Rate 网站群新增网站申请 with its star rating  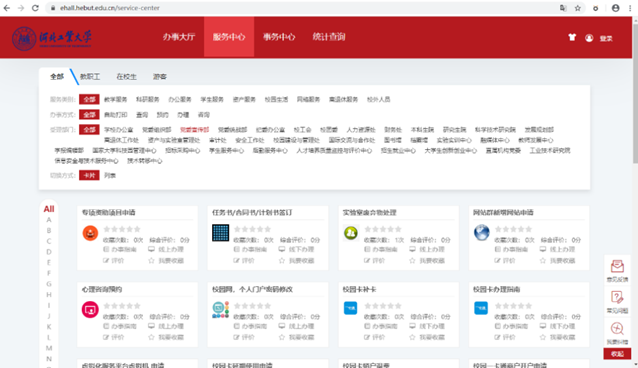click(x=513, y=229)
